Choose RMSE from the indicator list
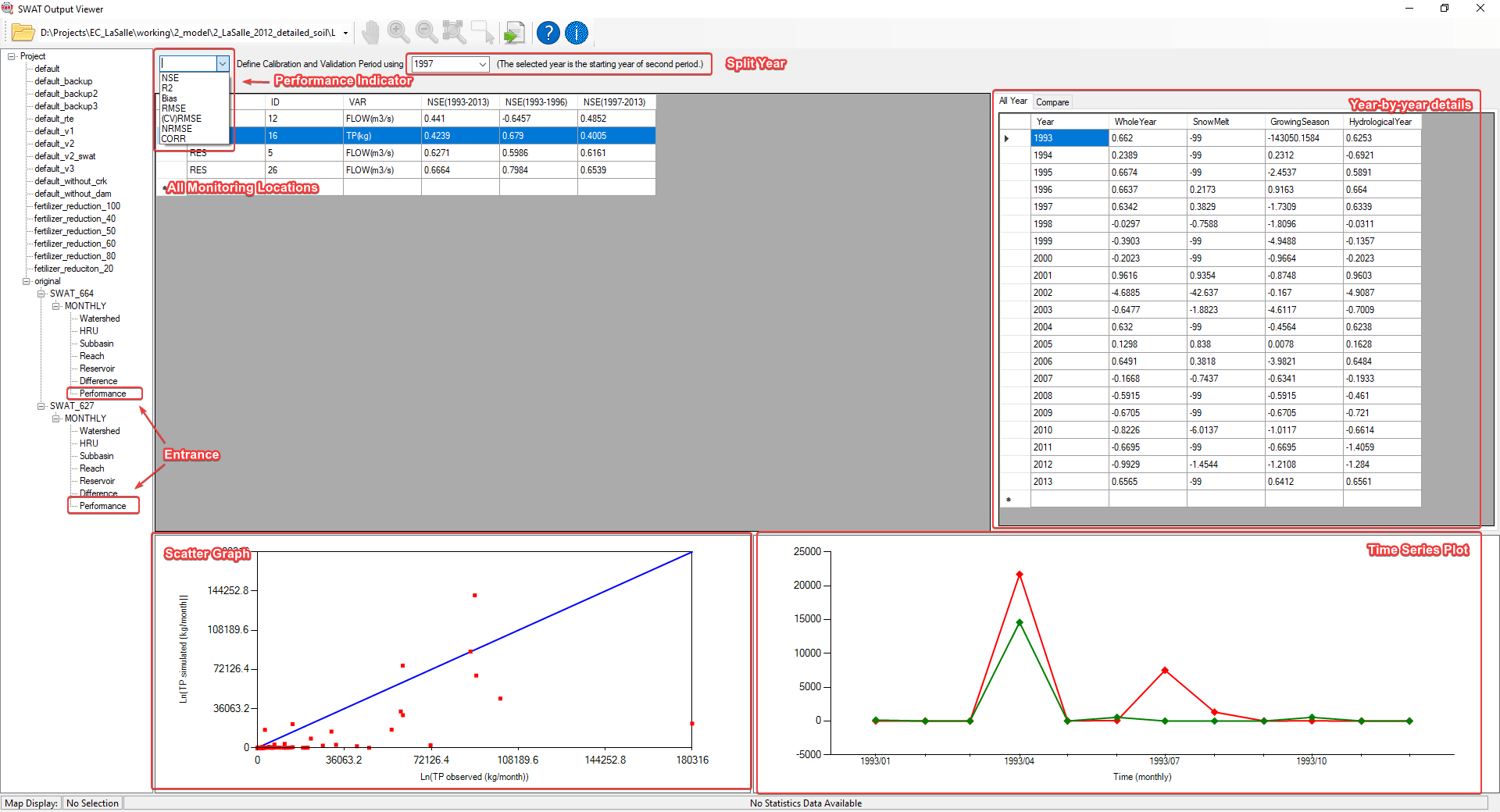The height and width of the screenshot is (812, 1500). pos(173,109)
